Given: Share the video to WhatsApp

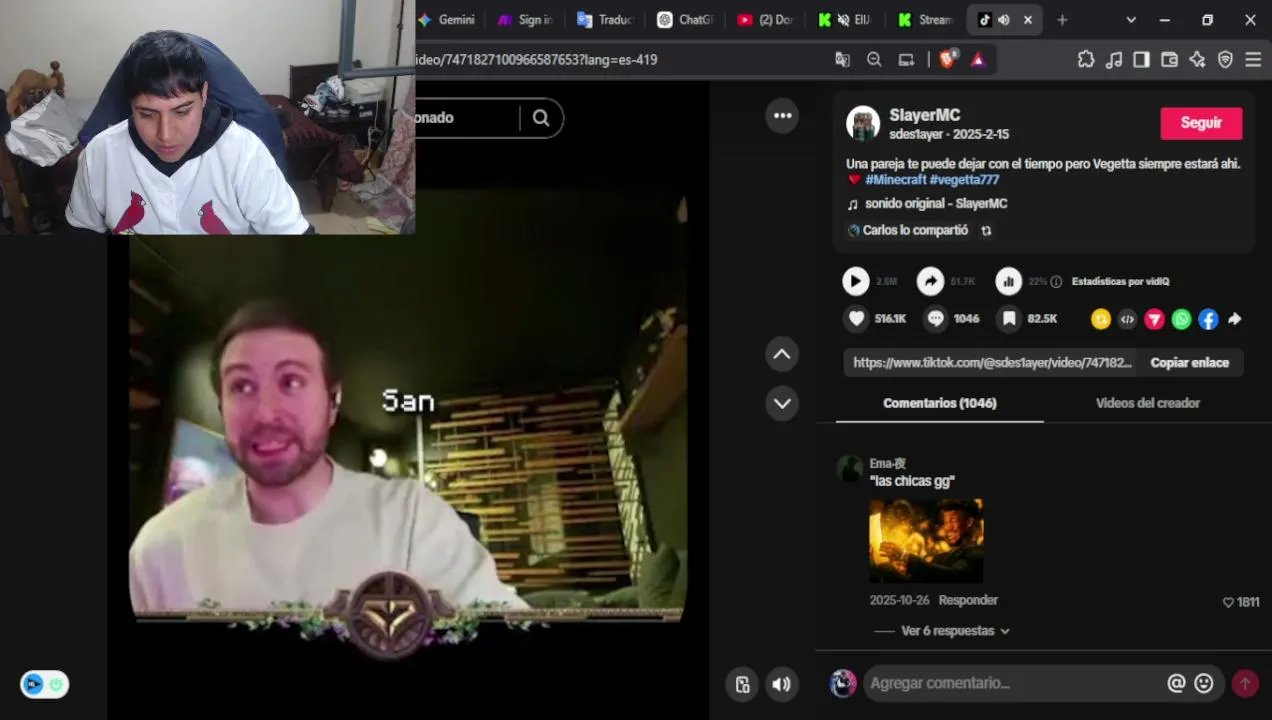Looking at the screenshot, I should pos(1181,319).
